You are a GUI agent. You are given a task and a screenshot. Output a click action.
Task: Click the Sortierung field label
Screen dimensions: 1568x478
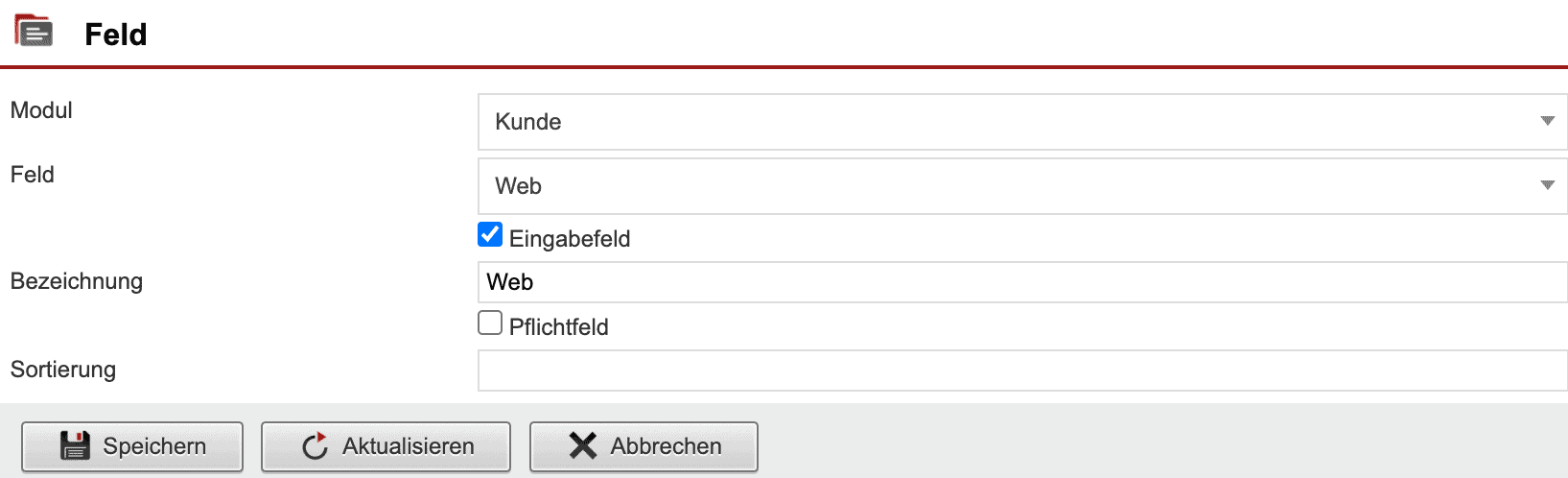coord(63,370)
